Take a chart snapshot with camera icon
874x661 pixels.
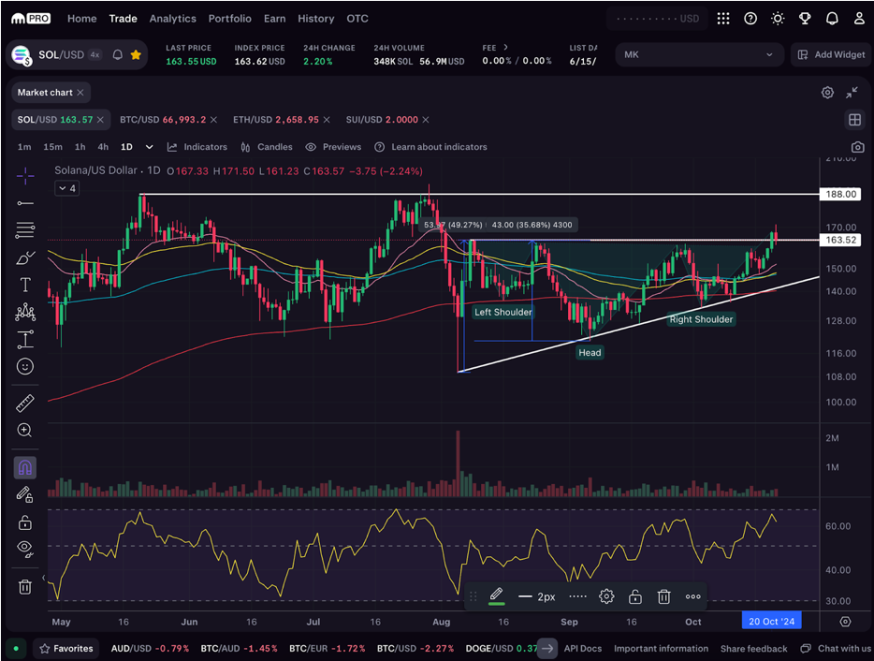coord(857,147)
